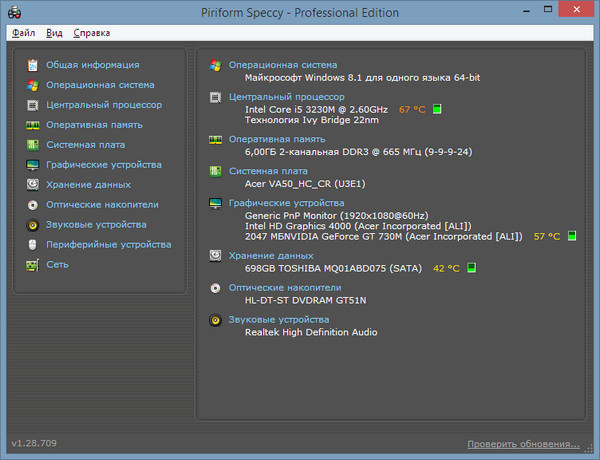
Task: Click green temperature indicator next to 42 °C
Action: pyautogui.click(x=471, y=267)
